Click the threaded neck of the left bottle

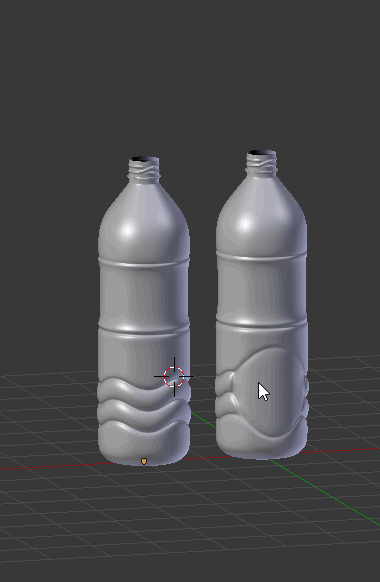pos(144,169)
